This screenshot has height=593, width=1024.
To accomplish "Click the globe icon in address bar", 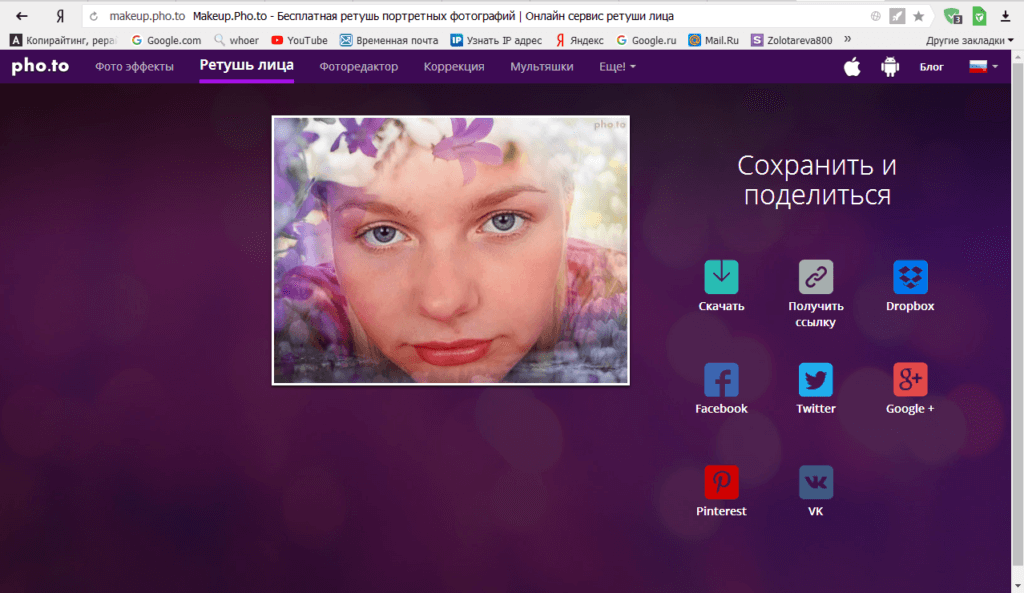I will [876, 16].
